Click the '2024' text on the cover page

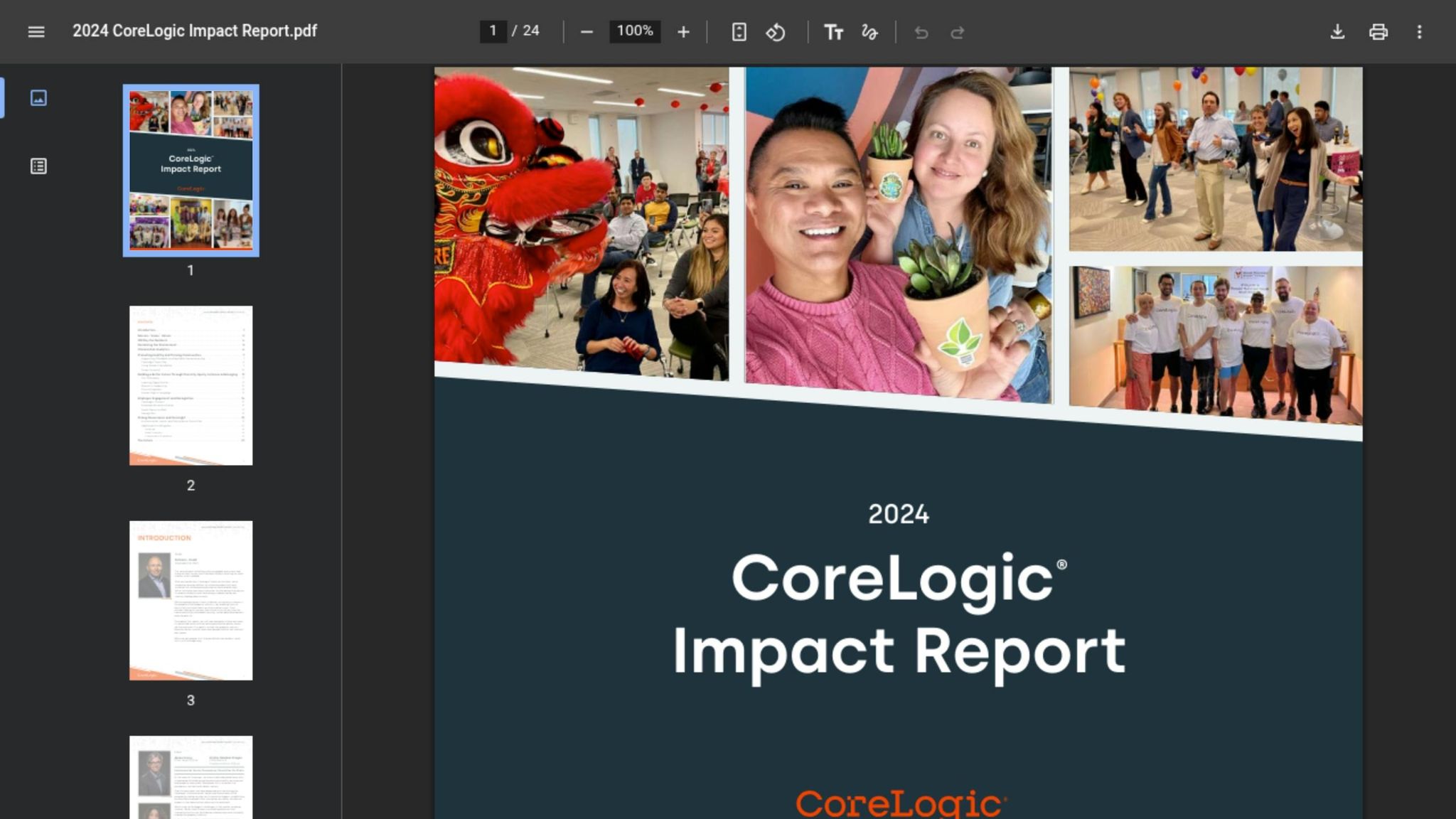898,514
